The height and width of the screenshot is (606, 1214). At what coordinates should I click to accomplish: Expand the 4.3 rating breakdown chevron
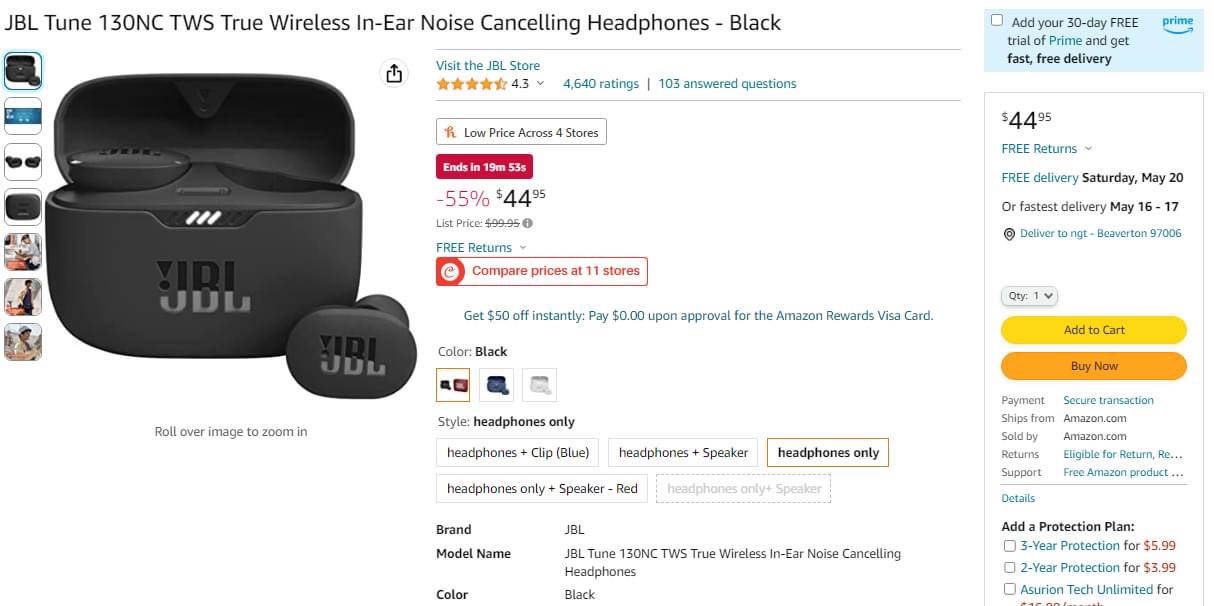(541, 84)
